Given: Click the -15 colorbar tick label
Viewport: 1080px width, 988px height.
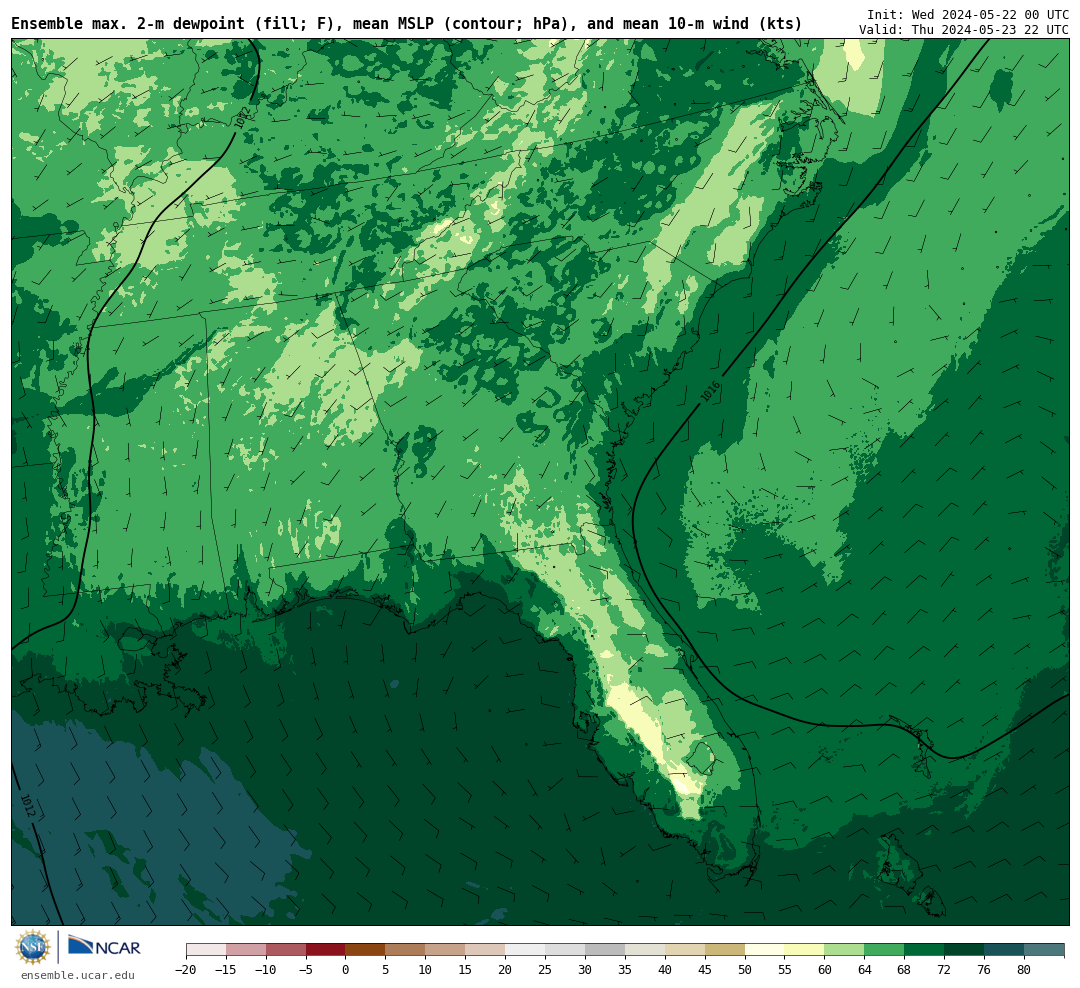Looking at the screenshot, I should coord(225,970).
